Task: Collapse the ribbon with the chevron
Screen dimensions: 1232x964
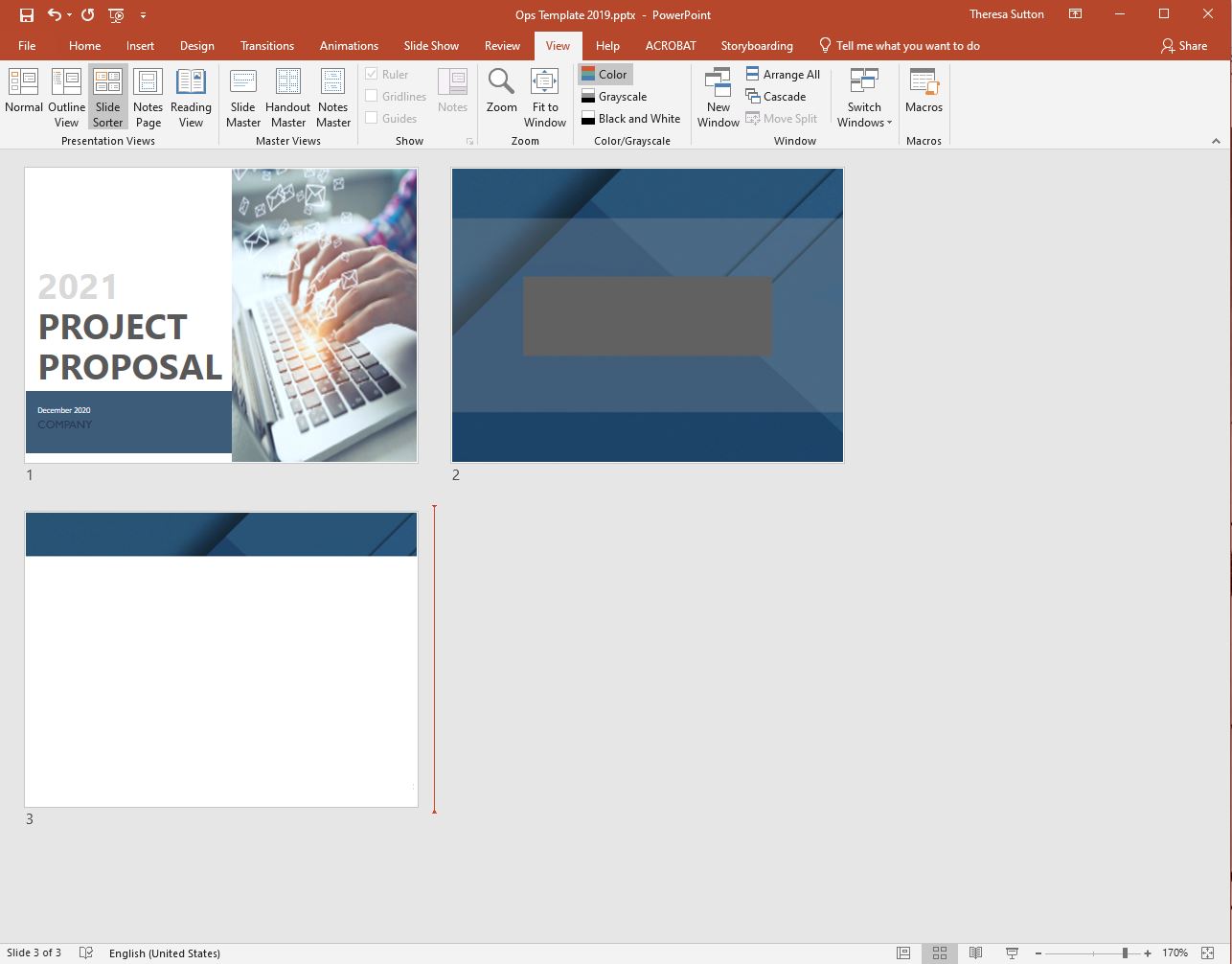Action: [1216, 141]
